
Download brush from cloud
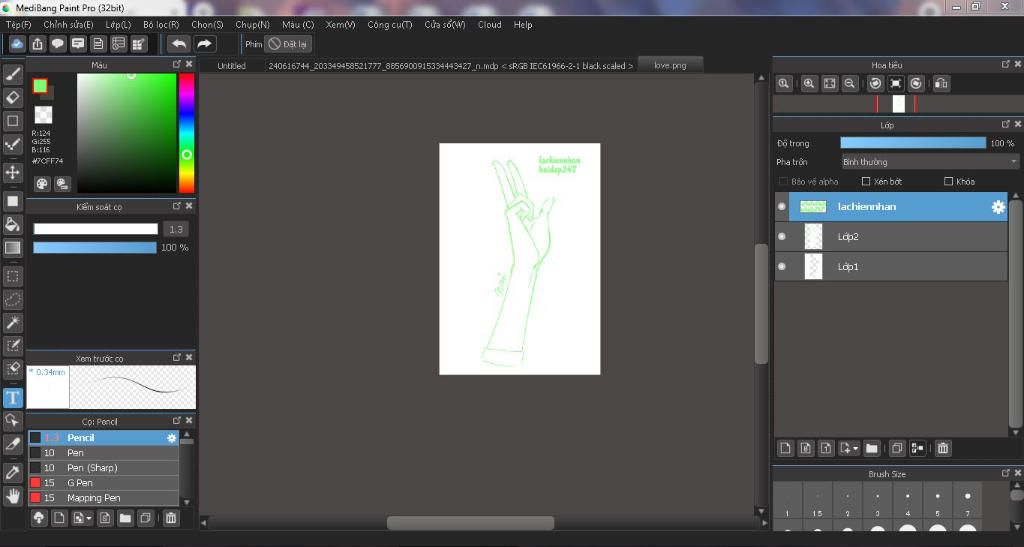[x=39, y=518]
